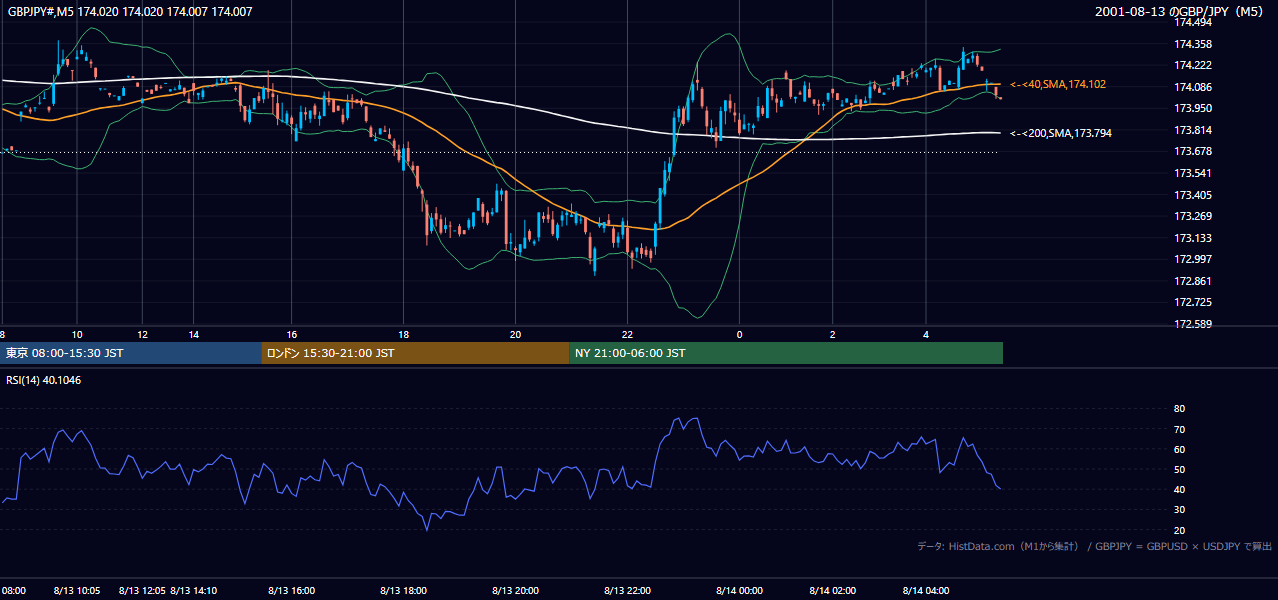Select the 東京 08:00-15:30 JST session bar
The width and height of the screenshot is (1278, 600).
131,353
